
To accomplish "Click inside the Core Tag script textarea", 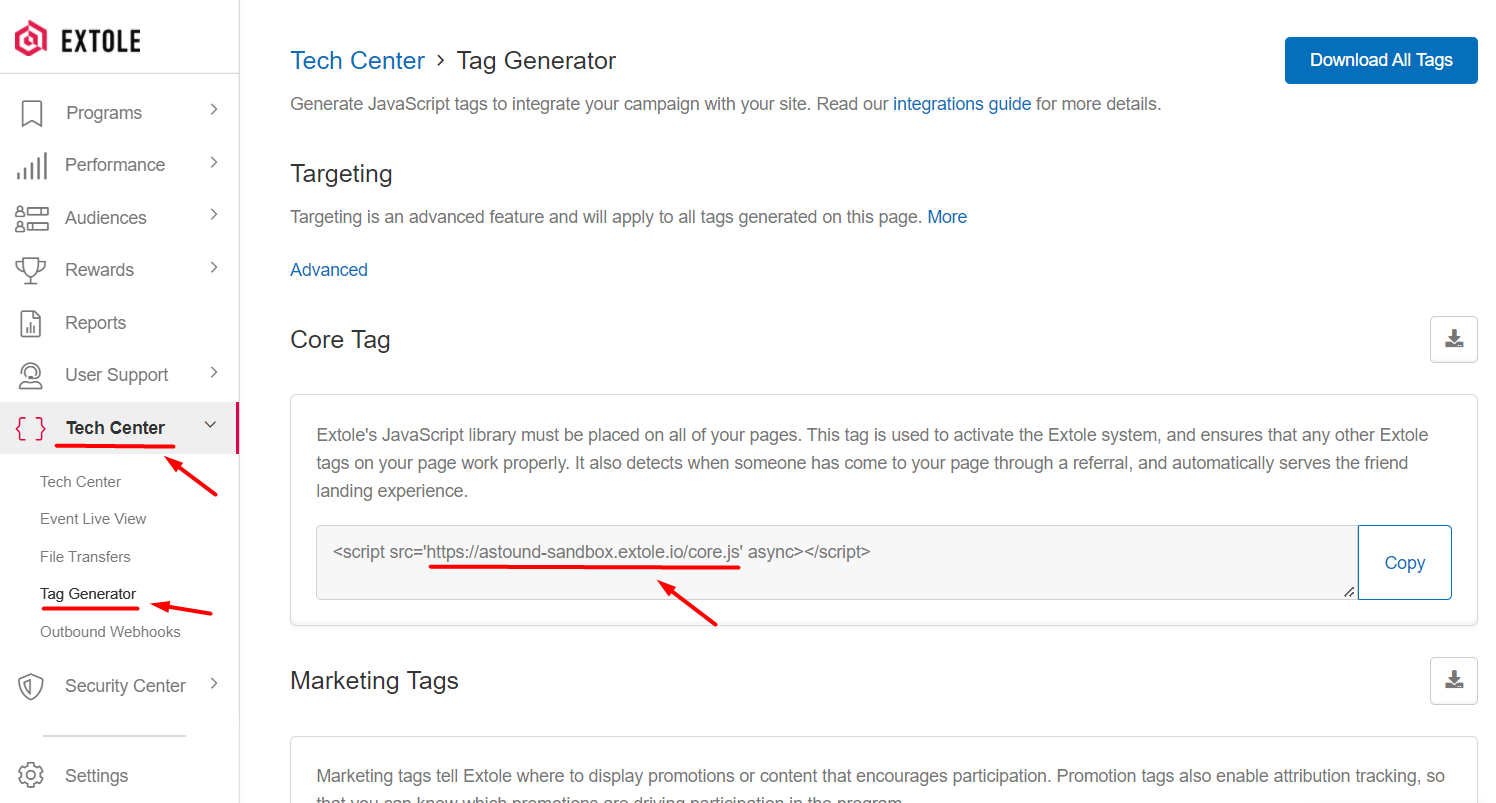I will tap(837, 563).
